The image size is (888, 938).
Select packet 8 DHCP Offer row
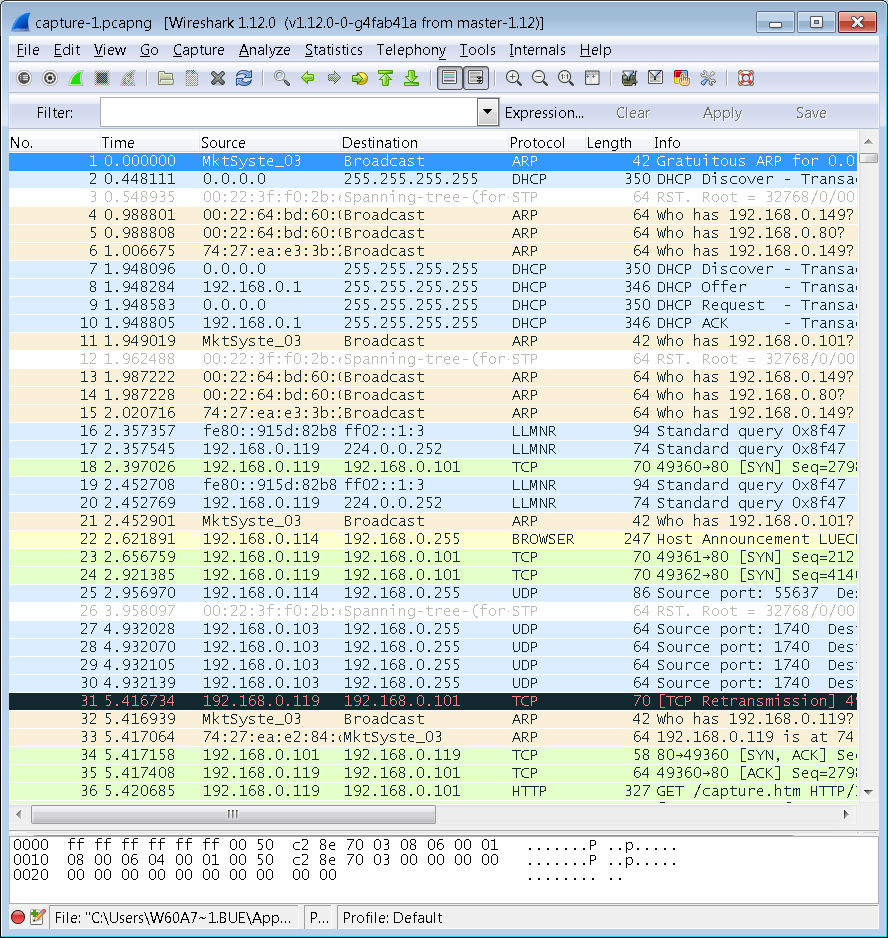(433, 287)
